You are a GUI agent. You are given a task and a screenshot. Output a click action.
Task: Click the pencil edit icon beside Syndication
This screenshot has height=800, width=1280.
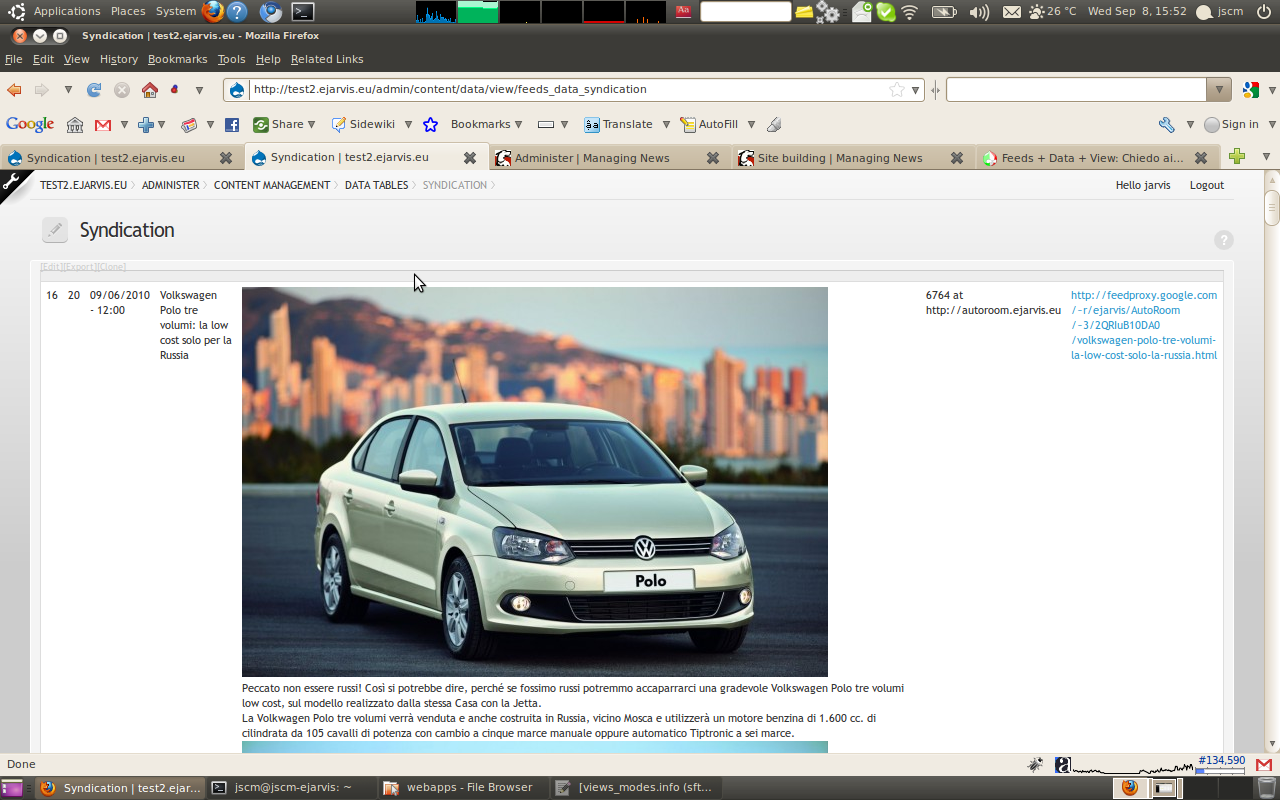tap(55, 230)
